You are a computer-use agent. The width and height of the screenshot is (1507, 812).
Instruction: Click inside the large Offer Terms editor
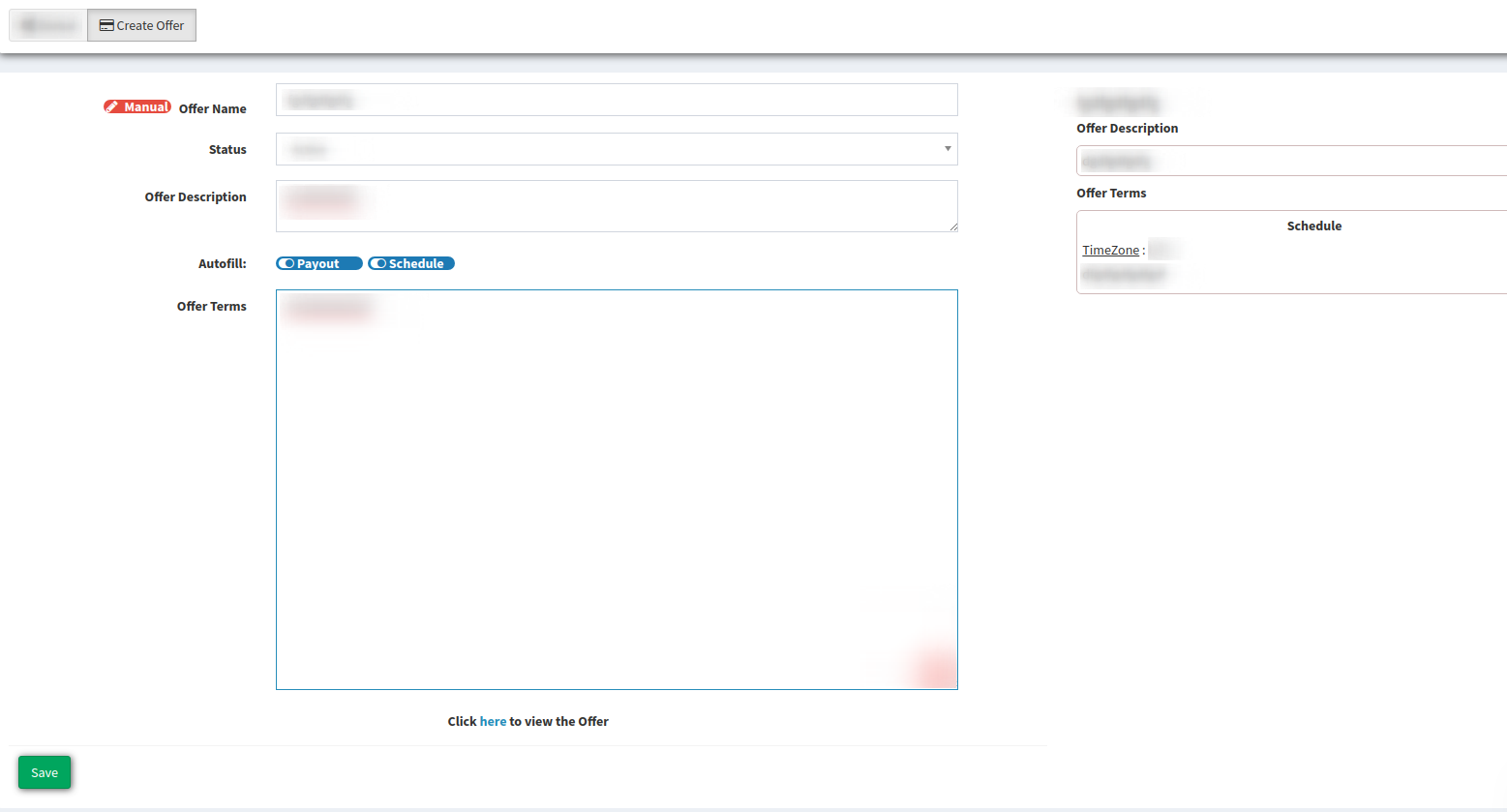tap(617, 489)
